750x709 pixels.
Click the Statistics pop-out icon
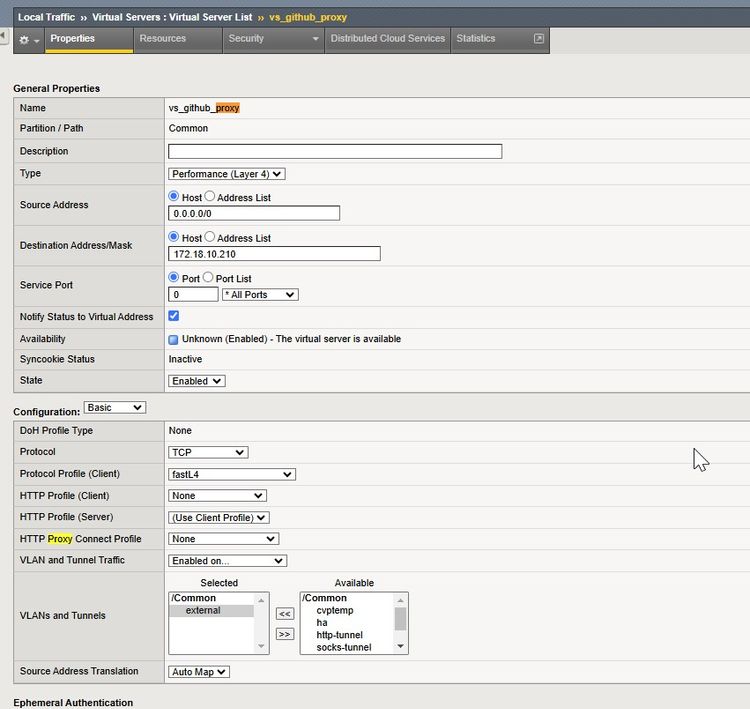tap(539, 39)
